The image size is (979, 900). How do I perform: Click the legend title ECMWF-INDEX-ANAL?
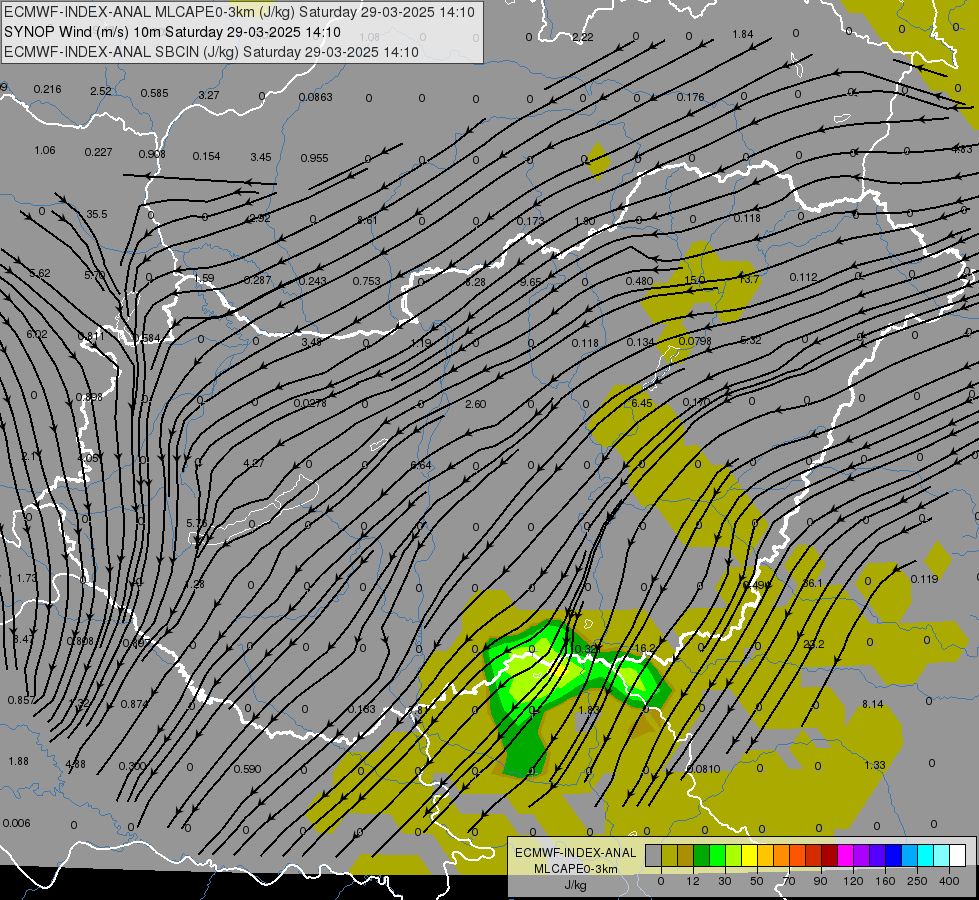pyautogui.click(x=575, y=853)
